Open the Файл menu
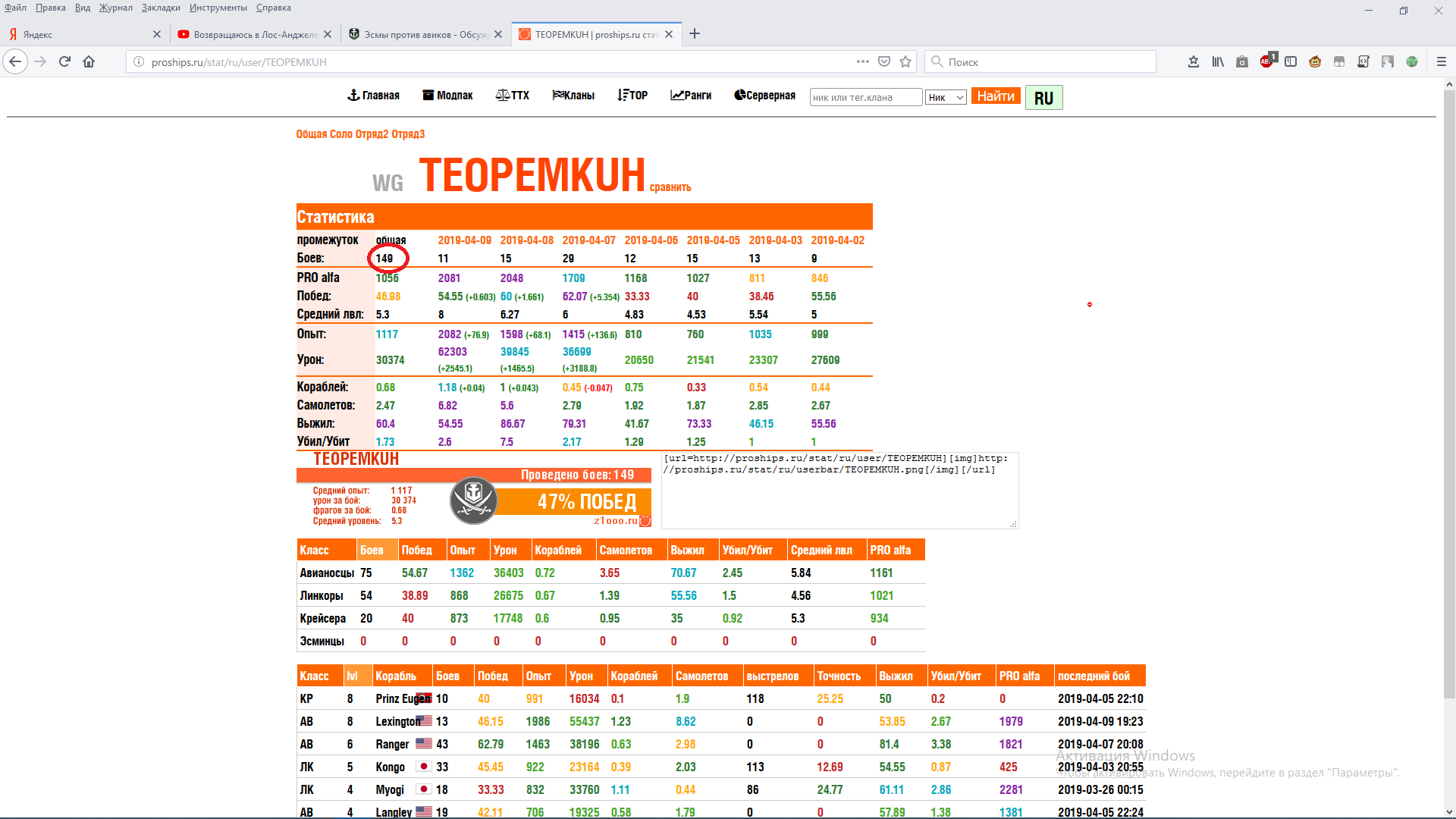 pyautogui.click(x=15, y=8)
